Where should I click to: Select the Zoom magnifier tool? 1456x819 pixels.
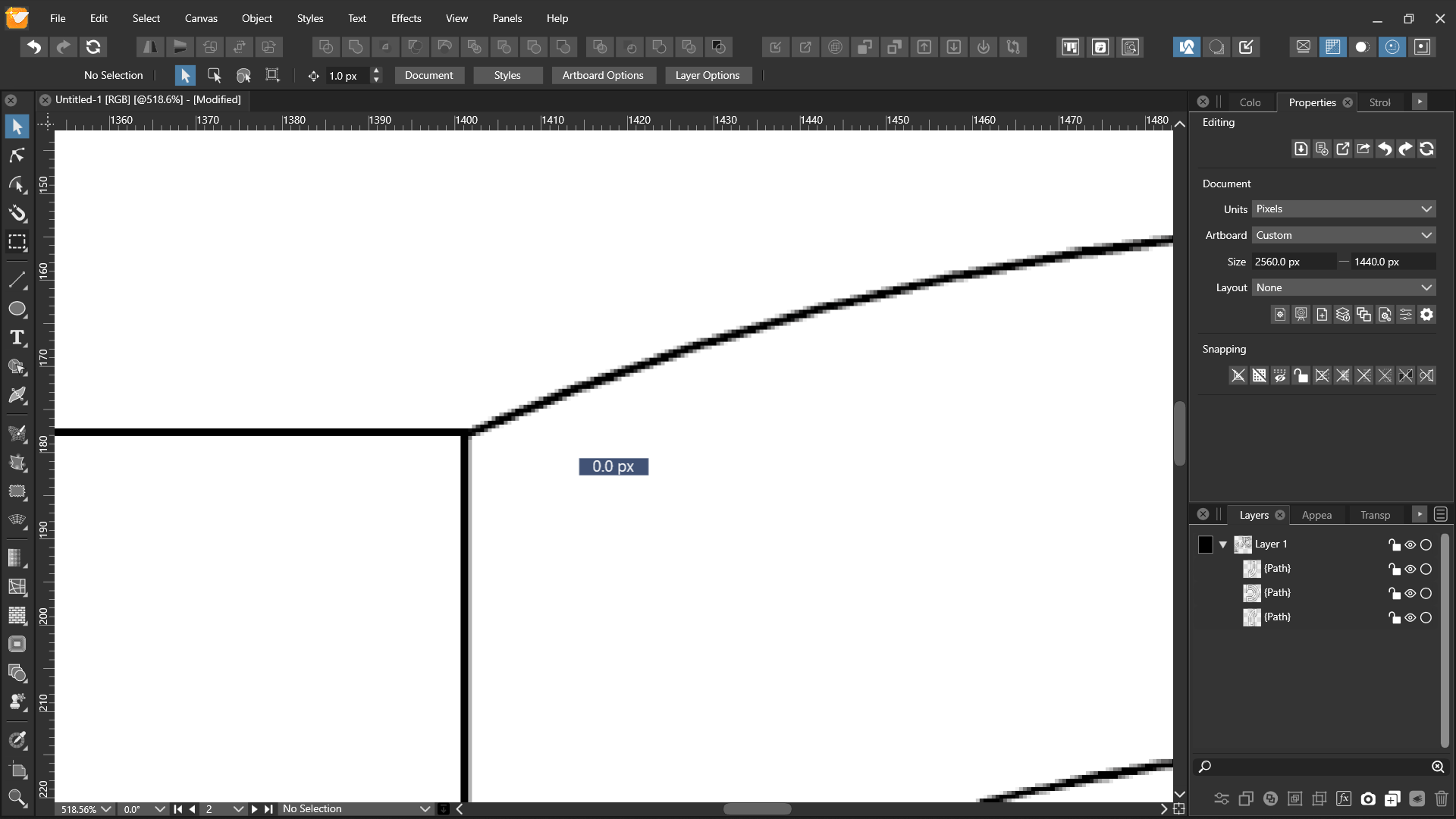(x=17, y=797)
